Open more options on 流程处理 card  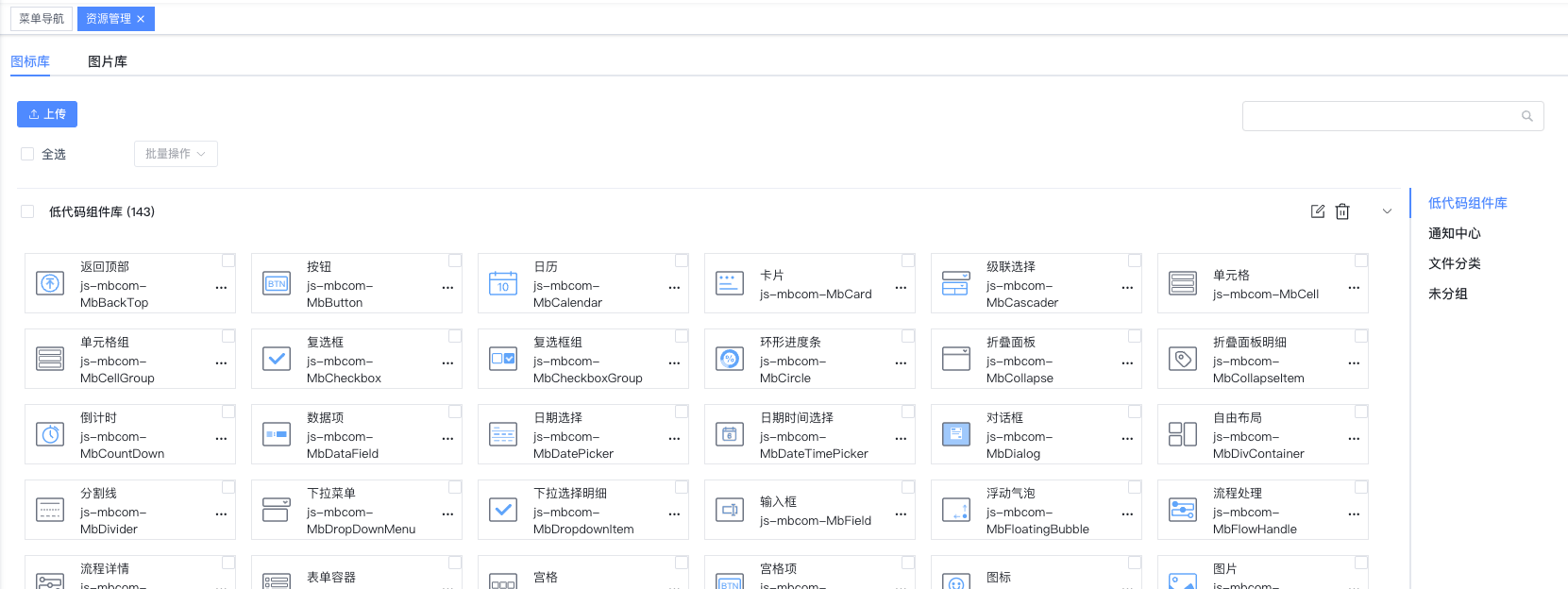point(1354,513)
